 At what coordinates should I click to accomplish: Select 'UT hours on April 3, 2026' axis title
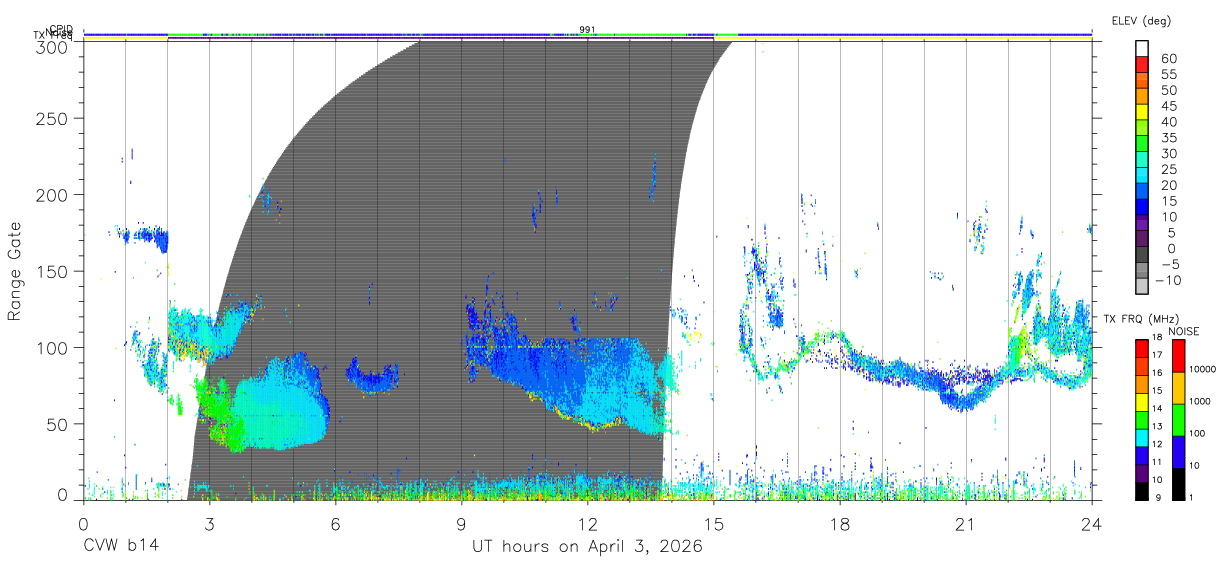[587, 547]
